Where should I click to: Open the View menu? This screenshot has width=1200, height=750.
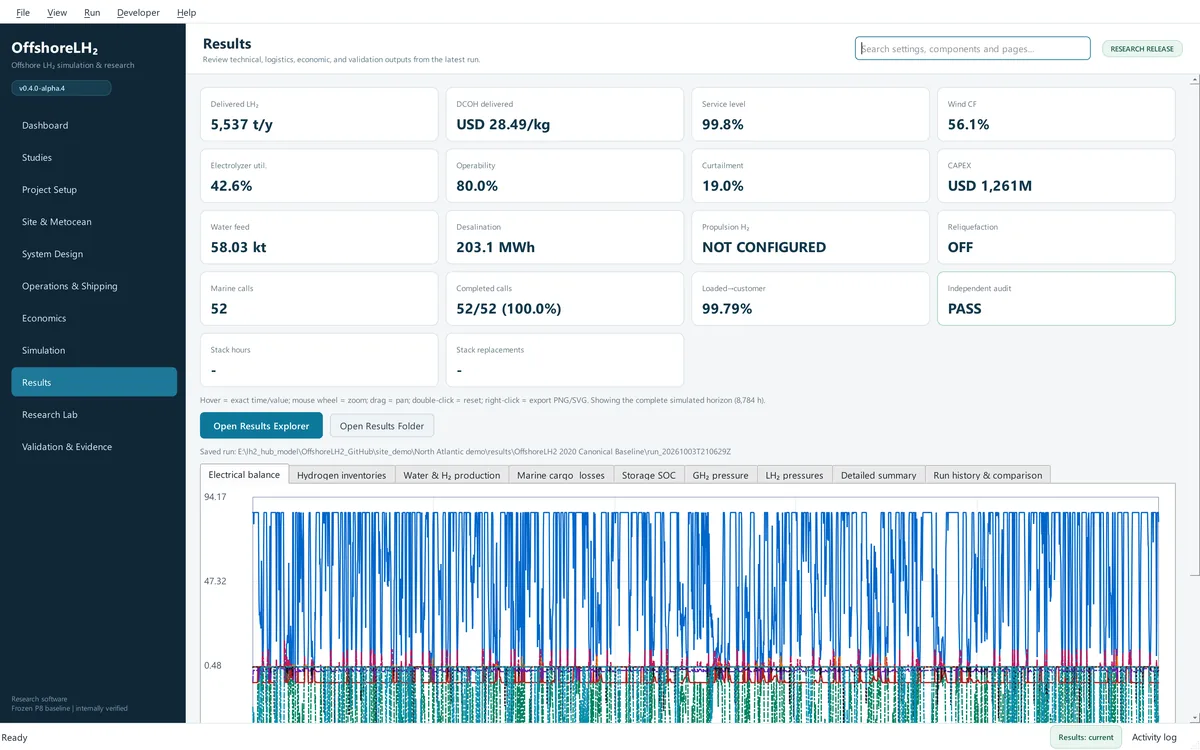(x=57, y=12)
